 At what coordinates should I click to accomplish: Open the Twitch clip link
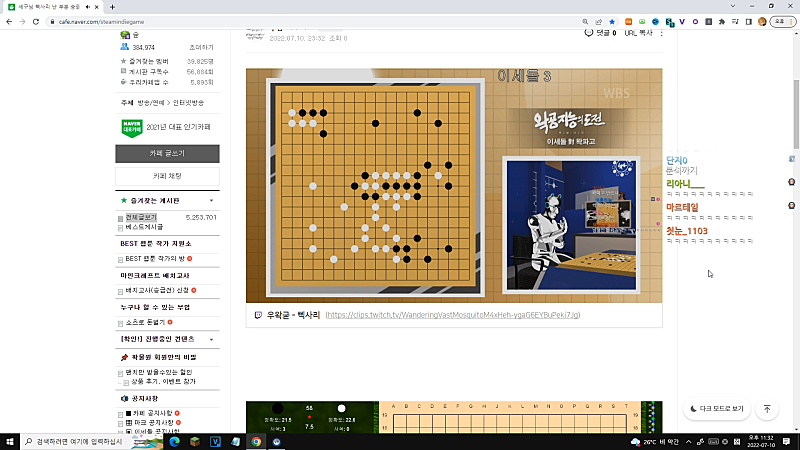(453, 315)
